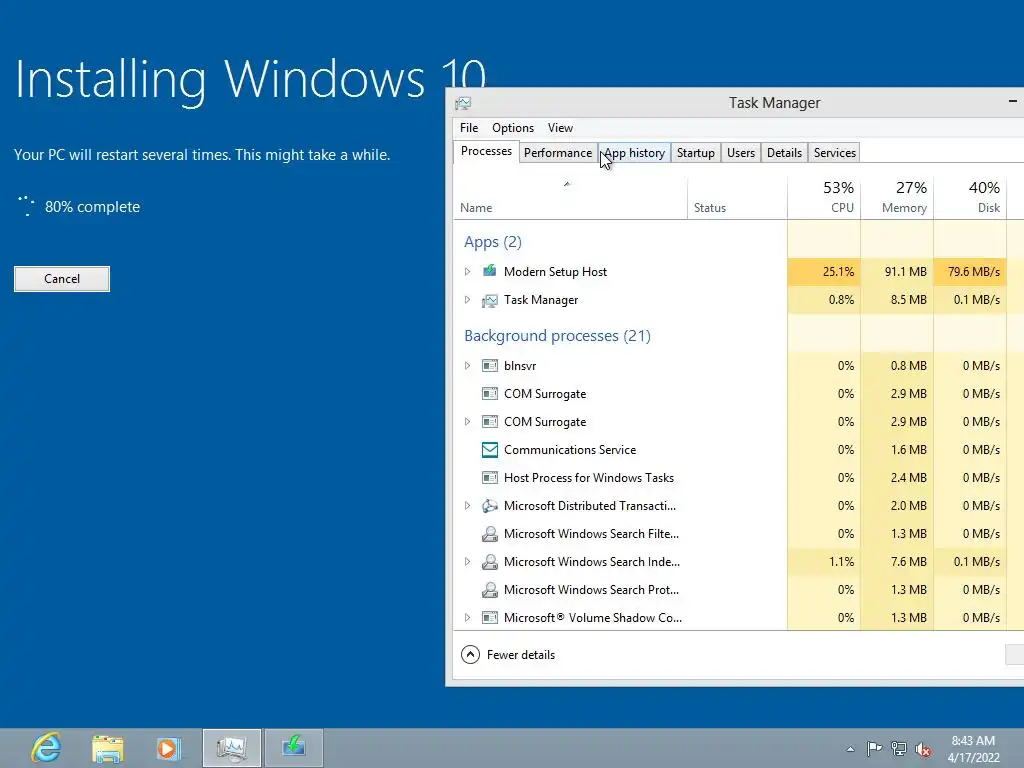
Task: Open the File menu
Action: pyautogui.click(x=469, y=128)
